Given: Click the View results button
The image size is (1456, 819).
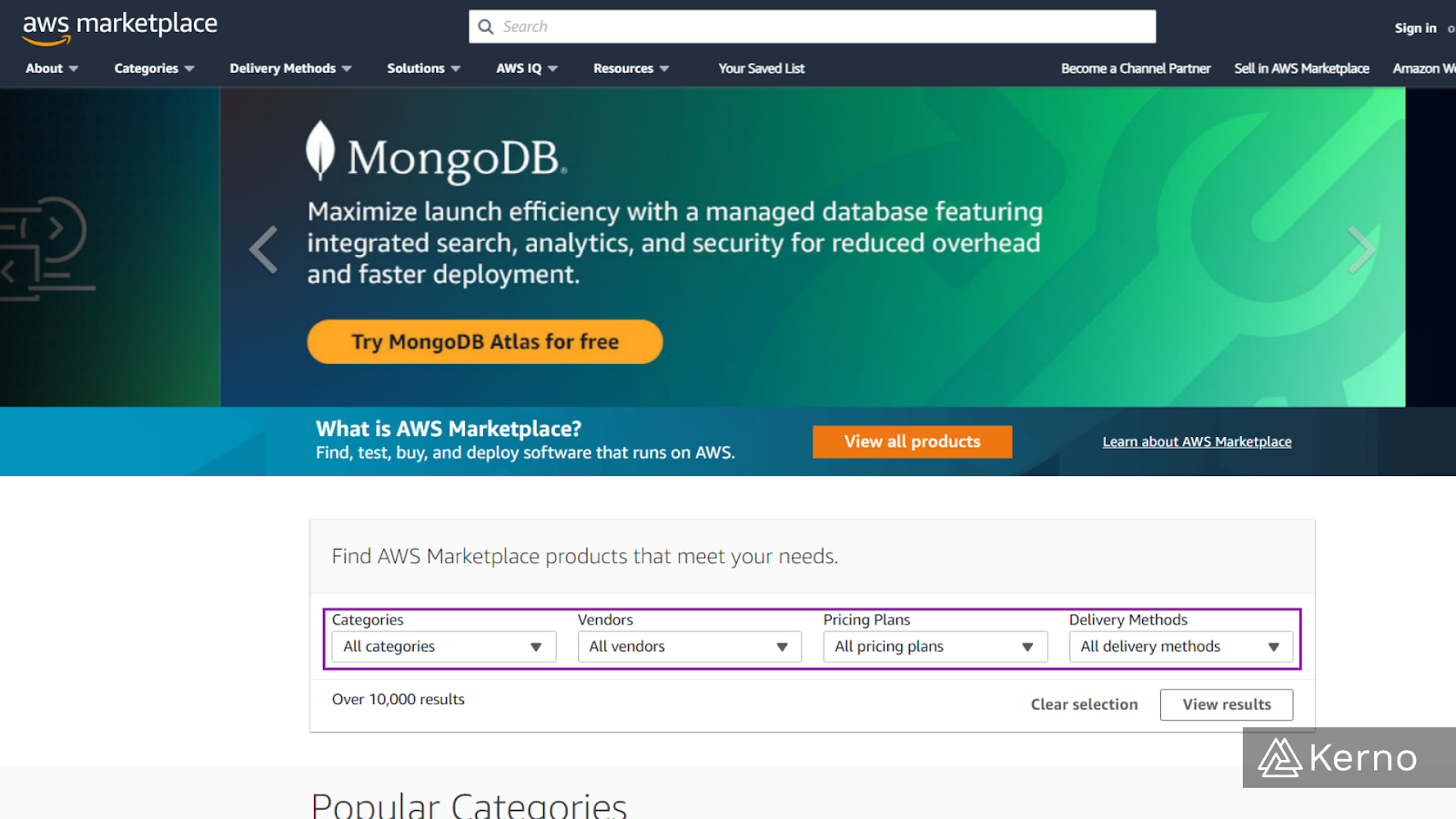Looking at the screenshot, I should 1227,704.
